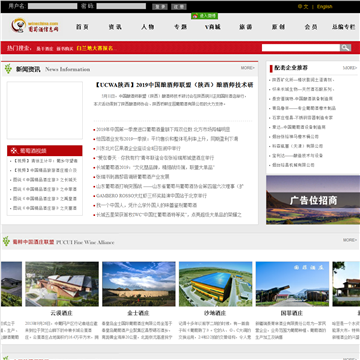Screen dimensions: 360x360
Task: Open news item starting 长城五星荣获
Action: pos(169,215)
